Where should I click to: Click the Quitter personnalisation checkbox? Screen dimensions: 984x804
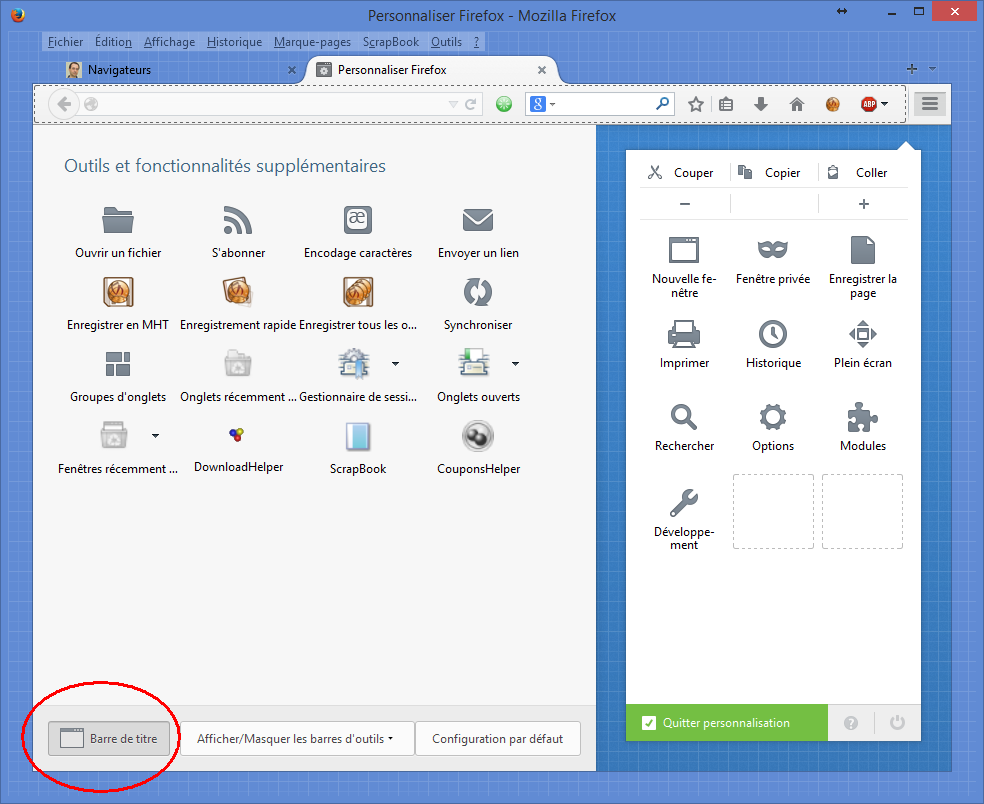click(x=649, y=723)
